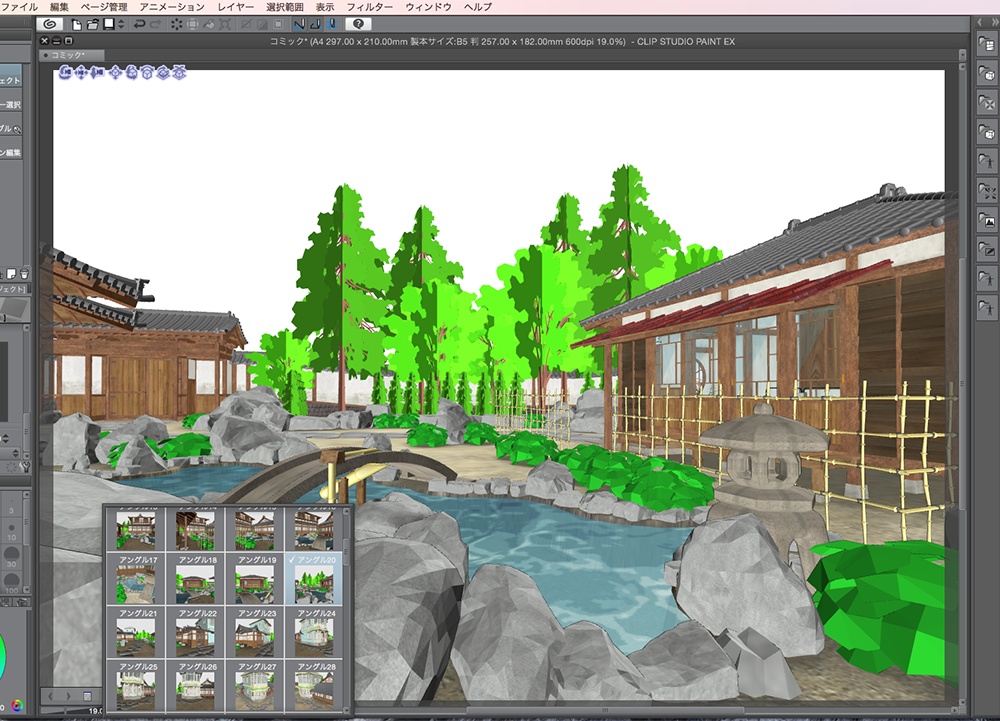Click the canvas horizontal scrollbar
1000x721 pixels.
pos(605,710)
